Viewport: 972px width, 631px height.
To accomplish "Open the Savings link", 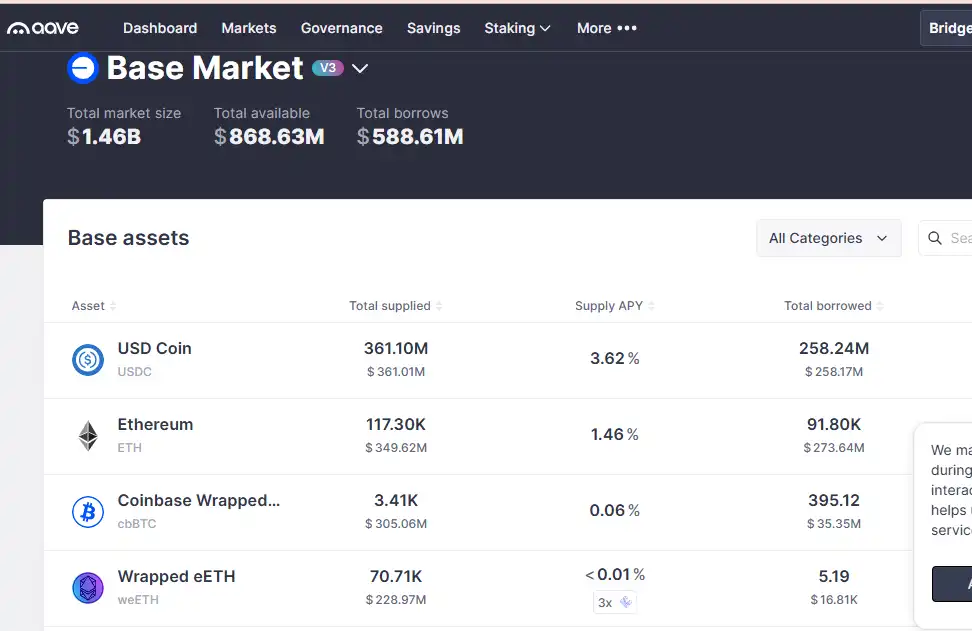I will (433, 28).
